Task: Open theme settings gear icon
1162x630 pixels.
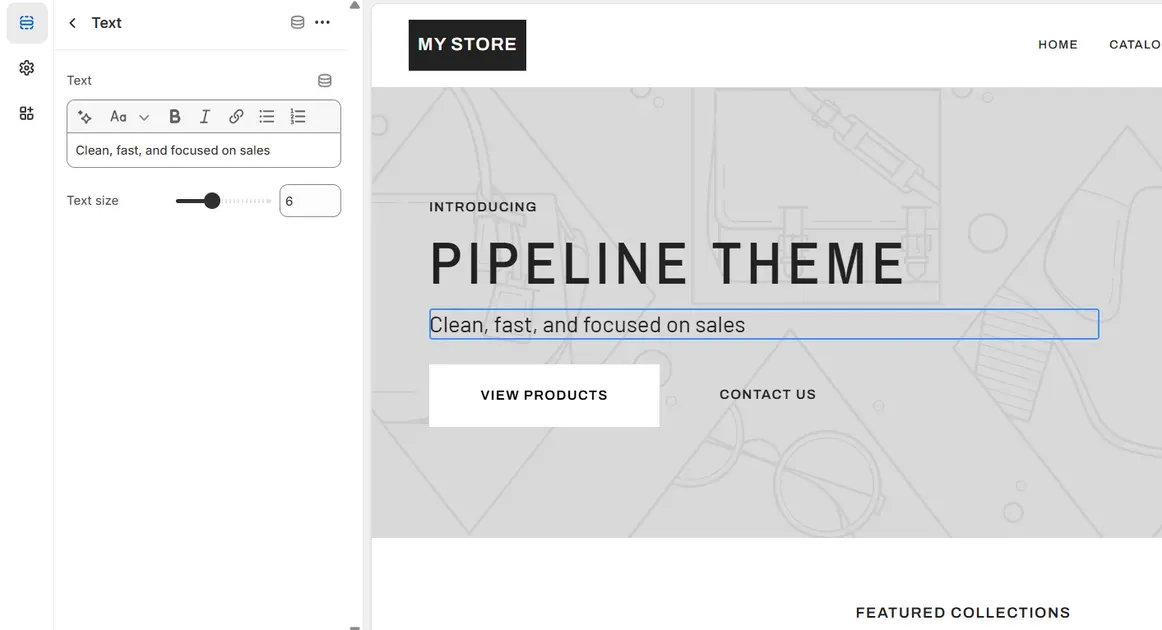Action: [27, 68]
